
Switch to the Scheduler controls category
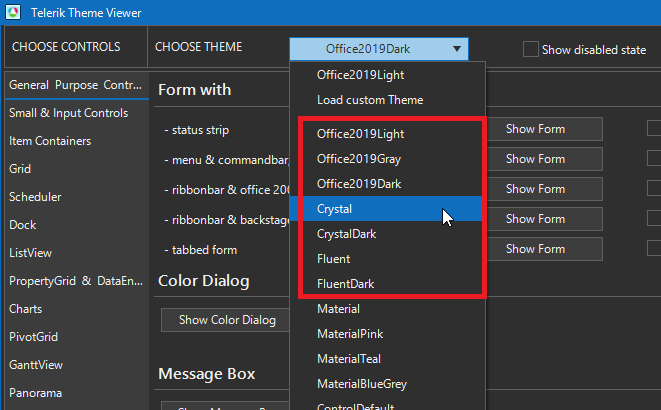coord(35,197)
